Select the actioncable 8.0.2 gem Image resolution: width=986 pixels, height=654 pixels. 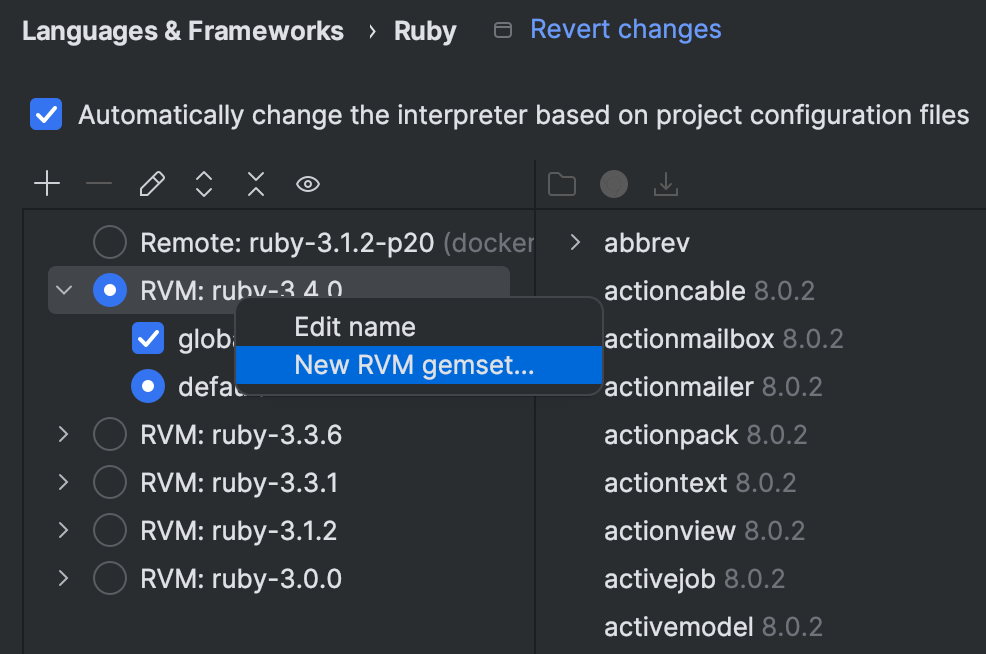[709, 291]
